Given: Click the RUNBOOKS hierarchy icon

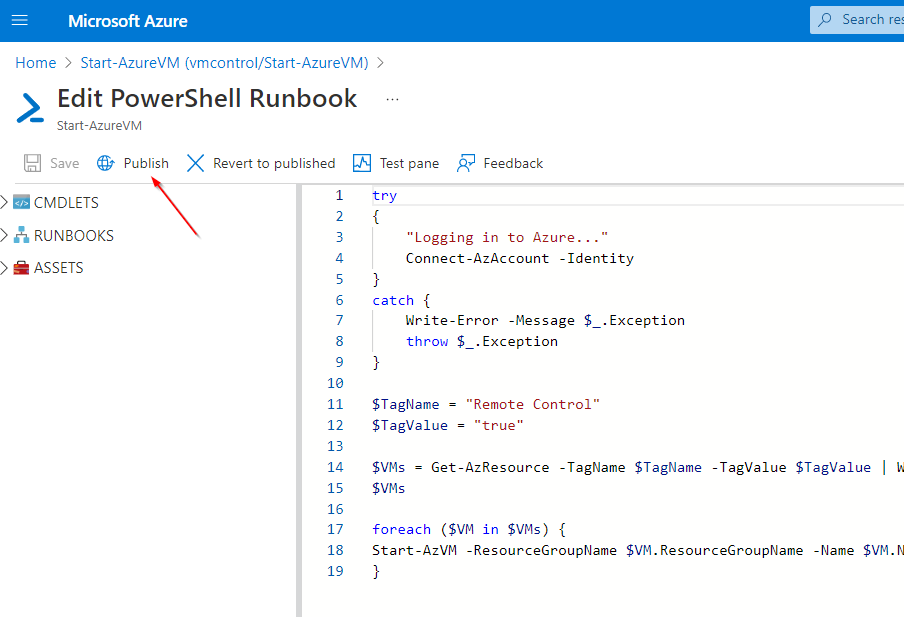Looking at the screenshot, I should 21,235.
